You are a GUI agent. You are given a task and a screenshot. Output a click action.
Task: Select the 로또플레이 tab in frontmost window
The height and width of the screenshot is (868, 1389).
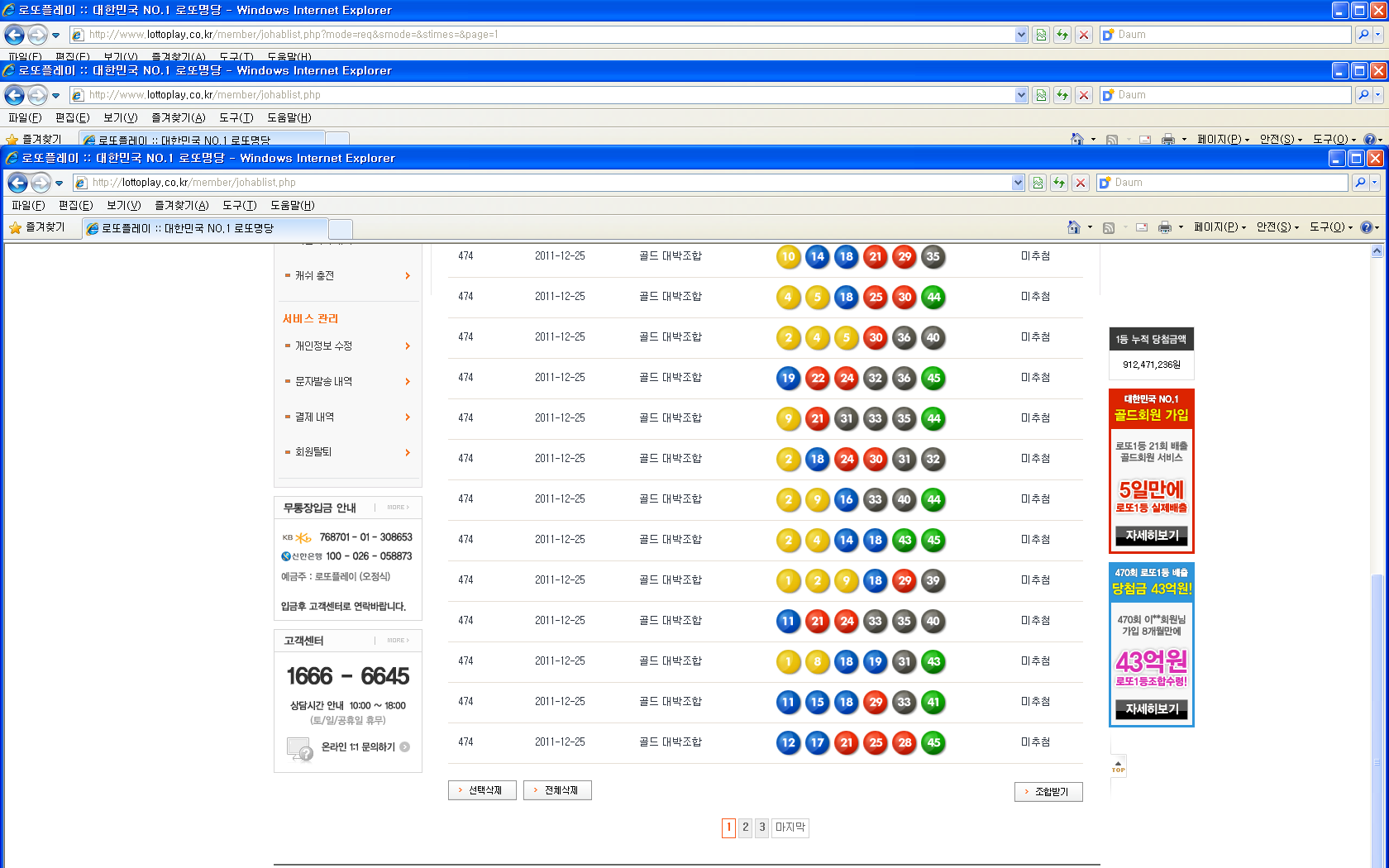207,228
